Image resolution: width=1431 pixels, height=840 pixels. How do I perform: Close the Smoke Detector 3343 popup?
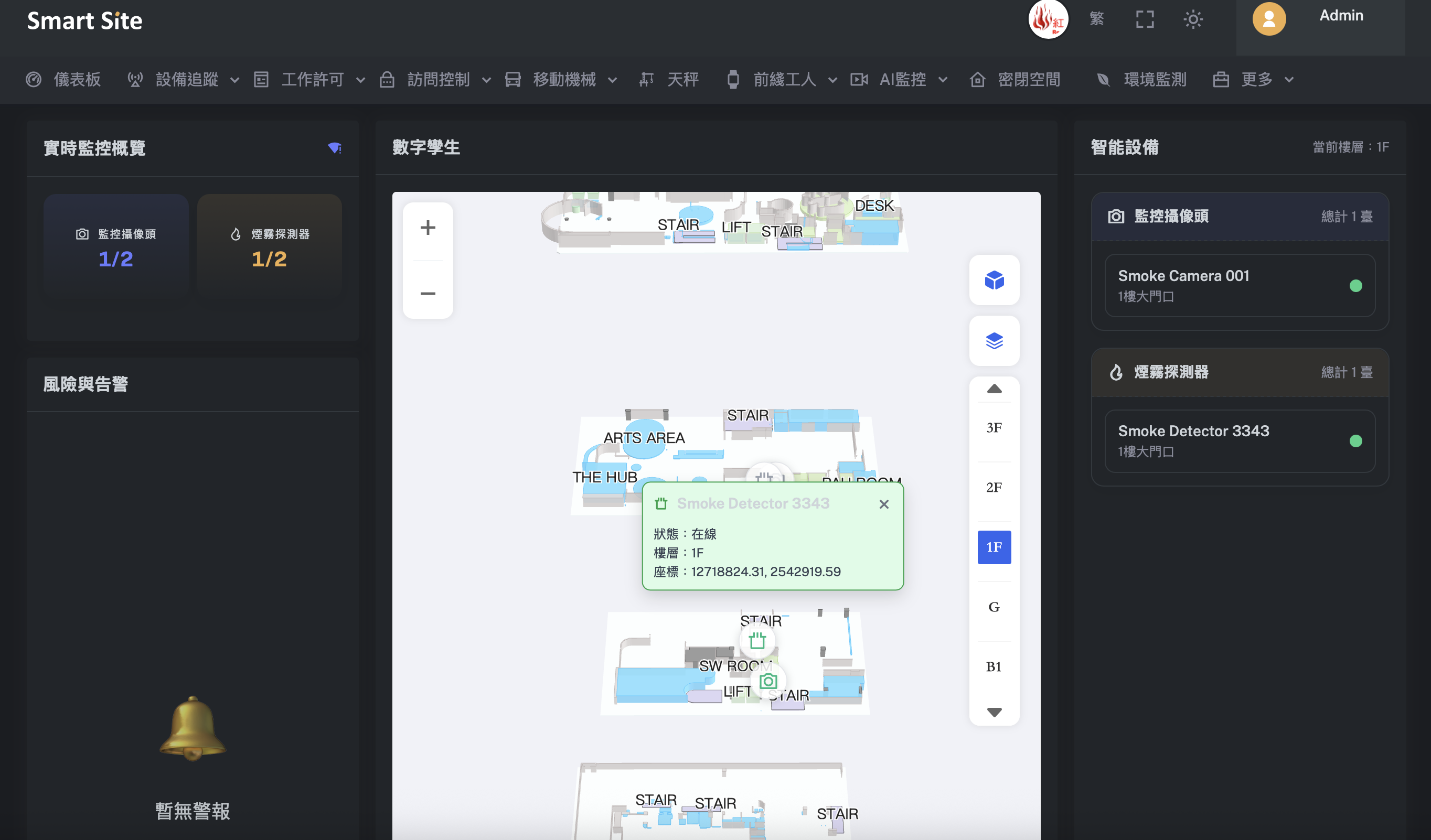pyautogui.click(x=883, y=504)
